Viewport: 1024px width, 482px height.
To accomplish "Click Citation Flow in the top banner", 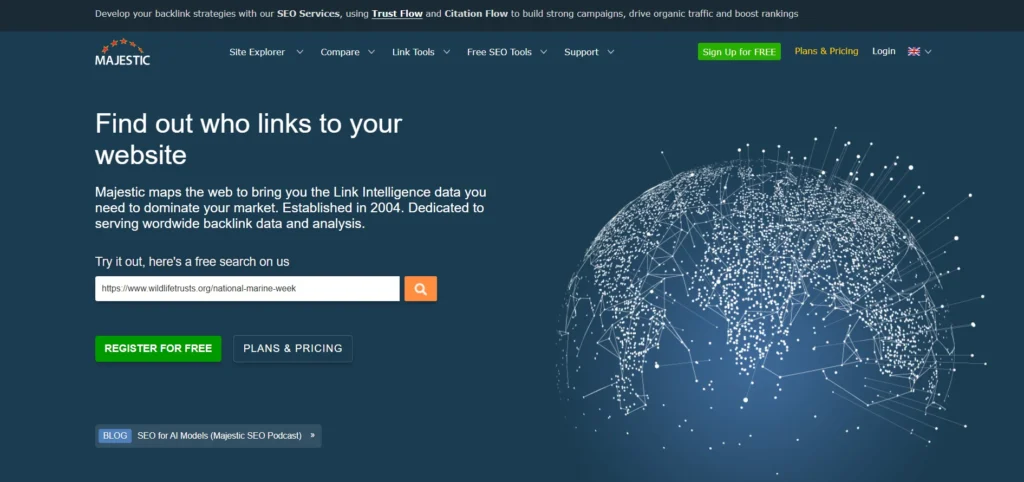I will [476, 13].
